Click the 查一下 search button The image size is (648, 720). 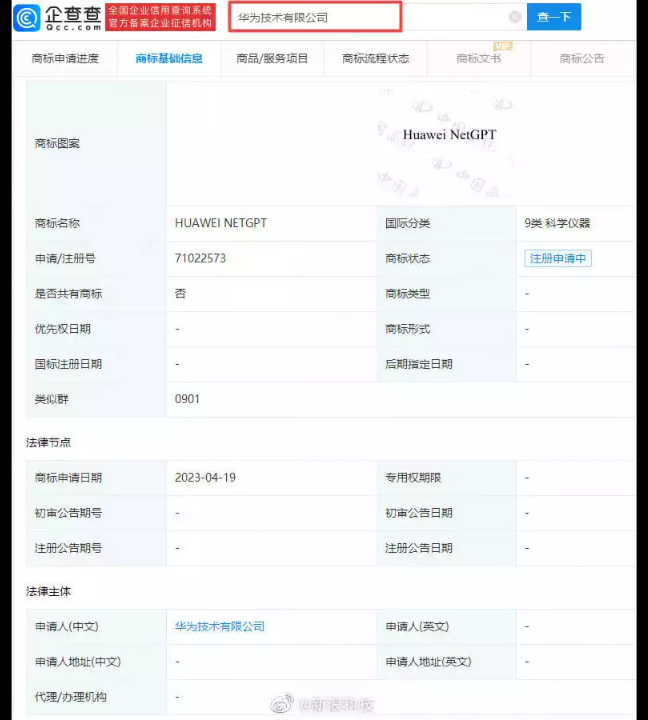(x=553, y=17)
